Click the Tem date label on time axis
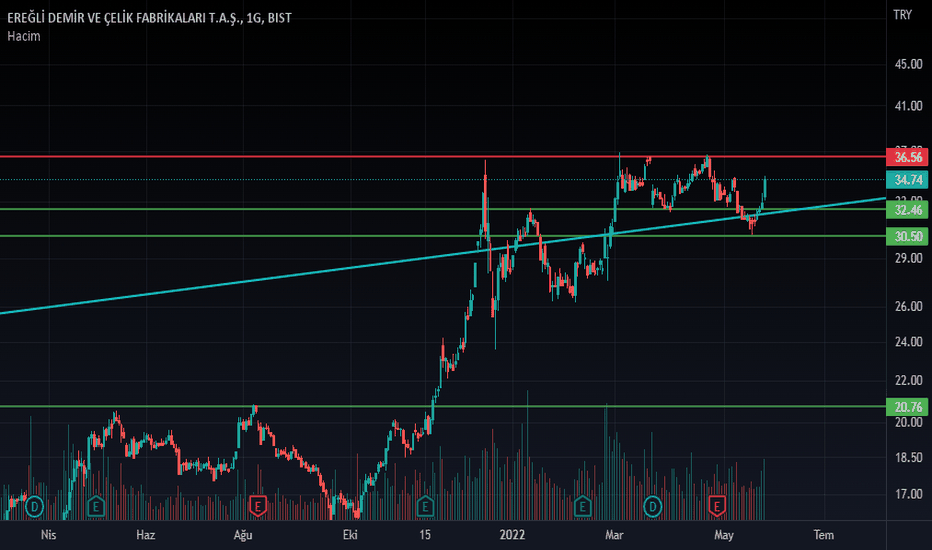932x550 pixels. tap(823, 535)
